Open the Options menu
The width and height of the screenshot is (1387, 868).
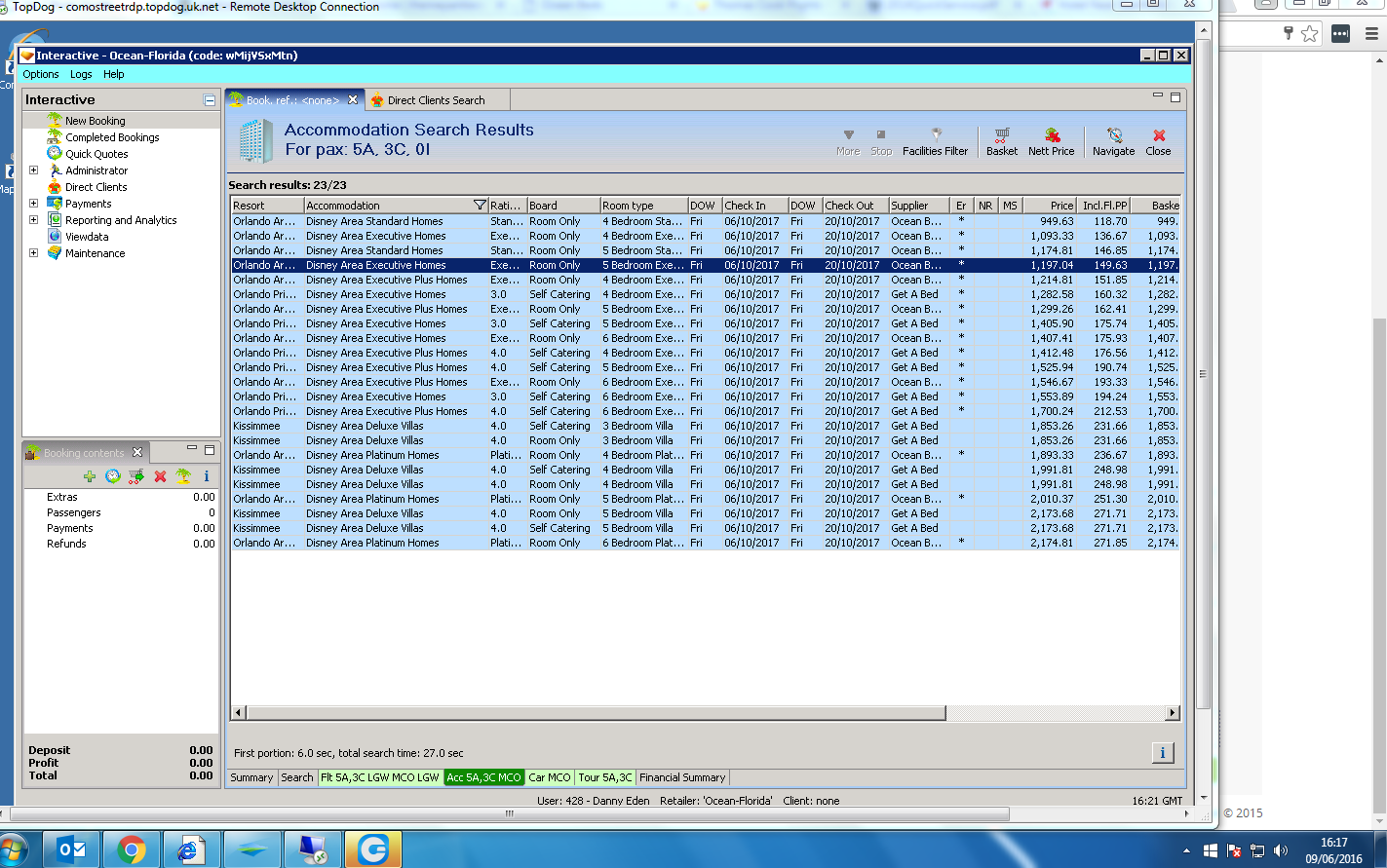pyautogui.click(x=41, y=74)
